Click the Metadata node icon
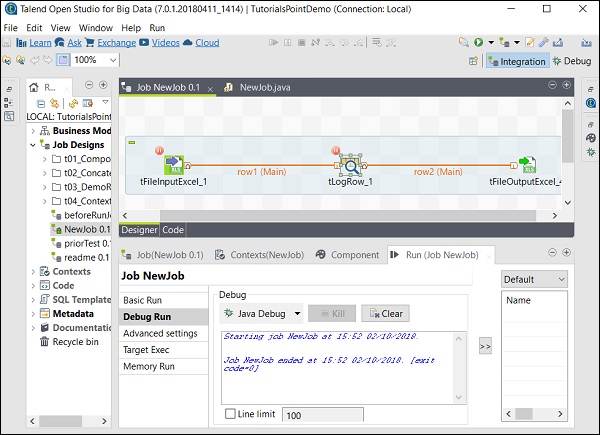The width and height of the screenshot is (600, 435). (x=45, y=313)
